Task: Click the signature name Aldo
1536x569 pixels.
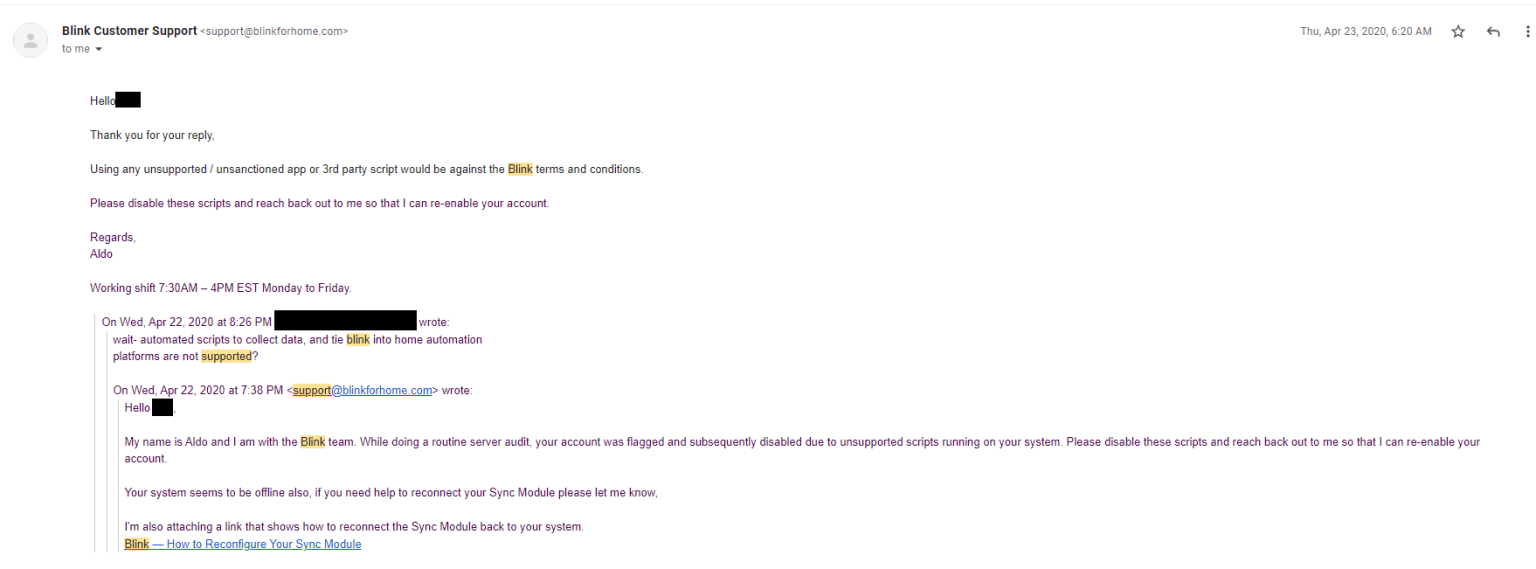Action: tap(101, 254)
